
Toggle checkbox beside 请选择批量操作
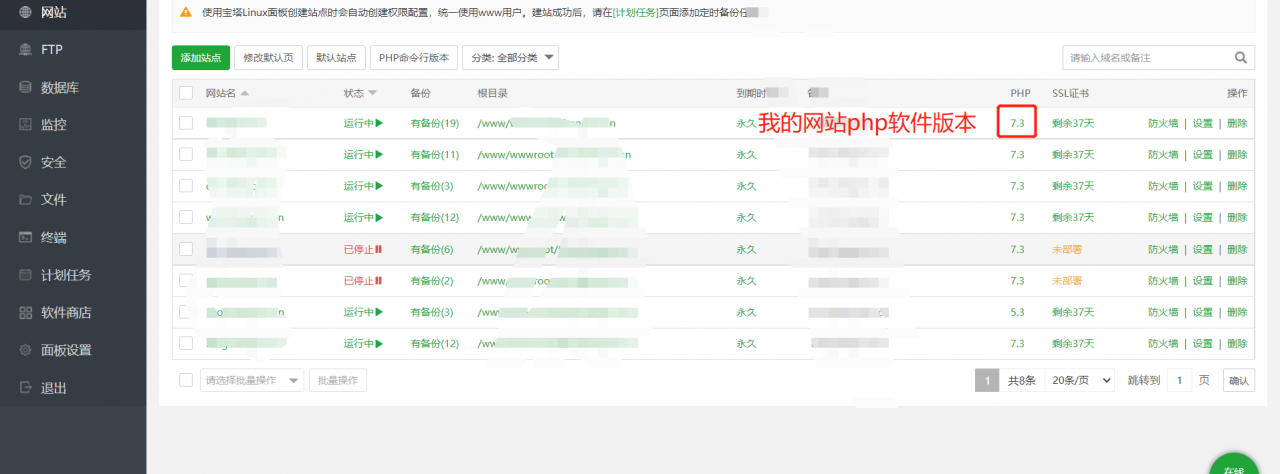pos(186,380)
